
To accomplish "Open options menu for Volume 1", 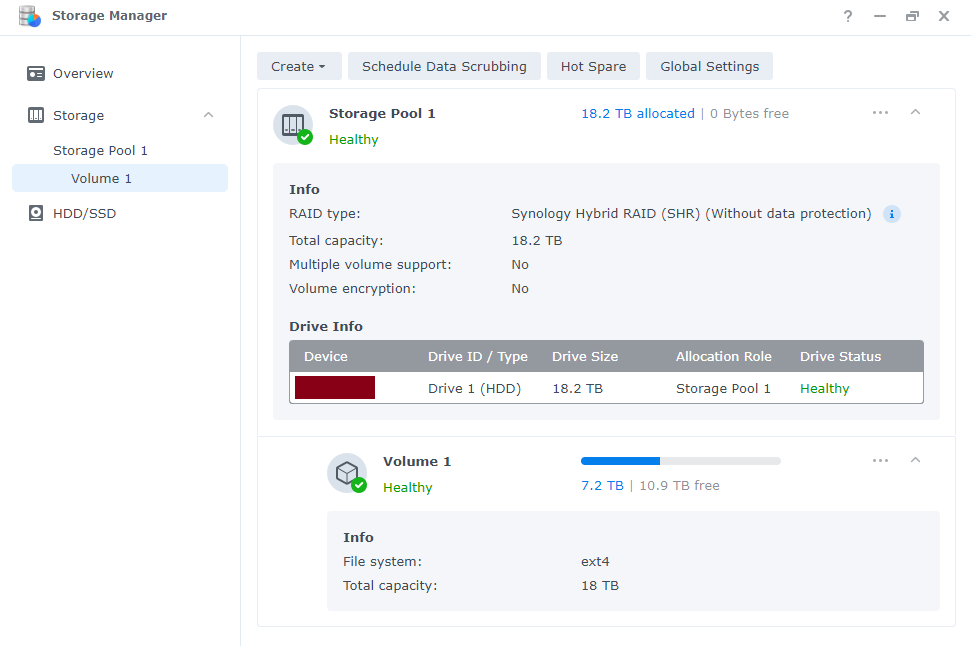I will [x=880, y=460].
